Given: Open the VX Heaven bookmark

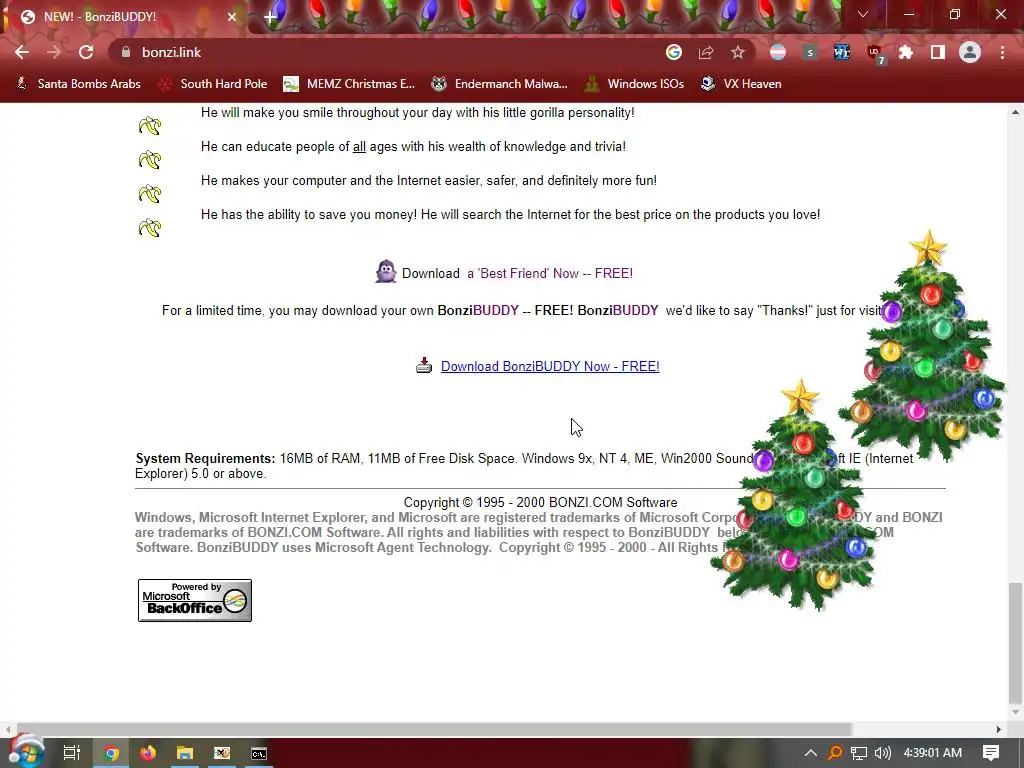Looking at the screenshot, I should 741,84.
